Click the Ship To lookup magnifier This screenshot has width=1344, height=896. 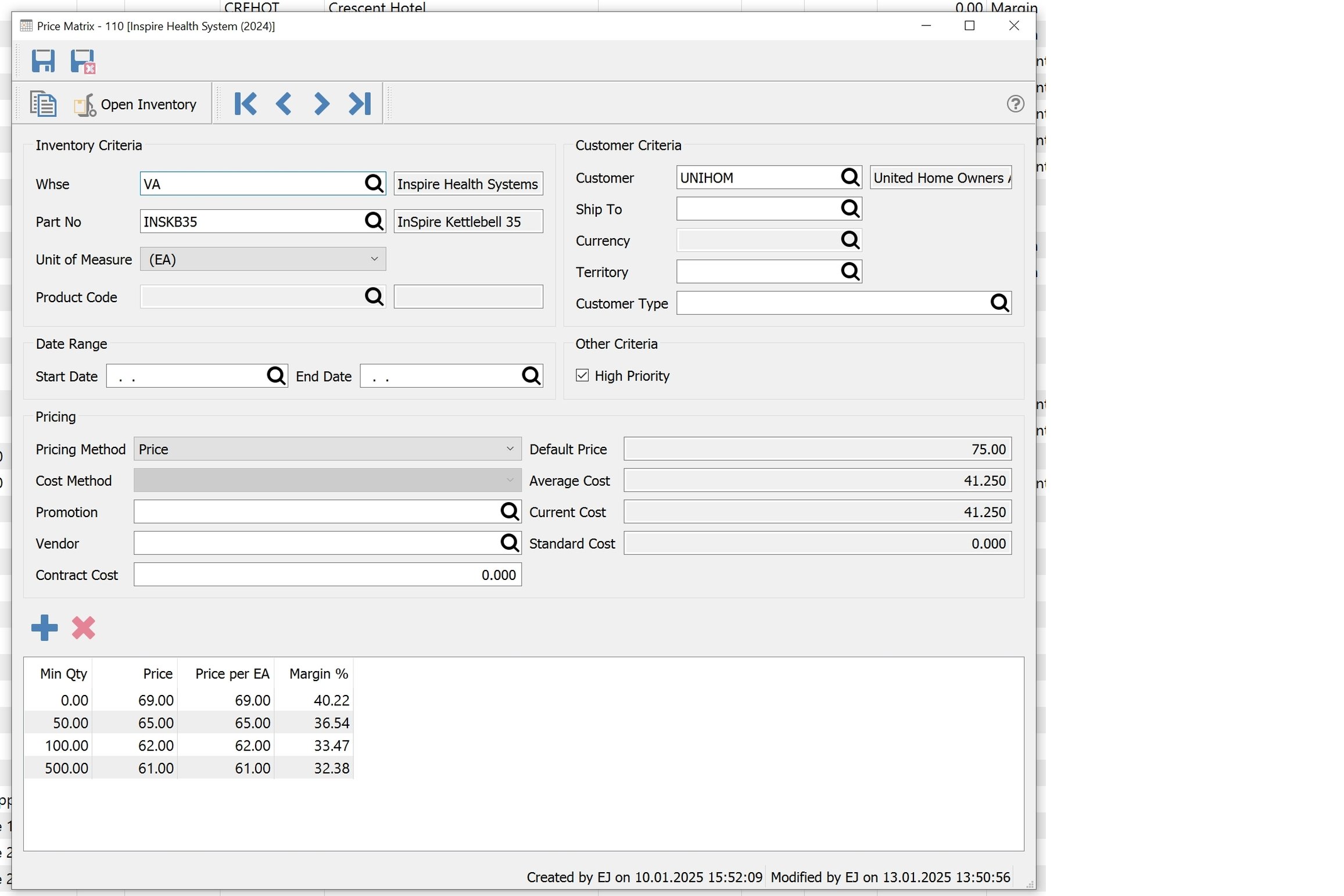(x=850, y=209)
